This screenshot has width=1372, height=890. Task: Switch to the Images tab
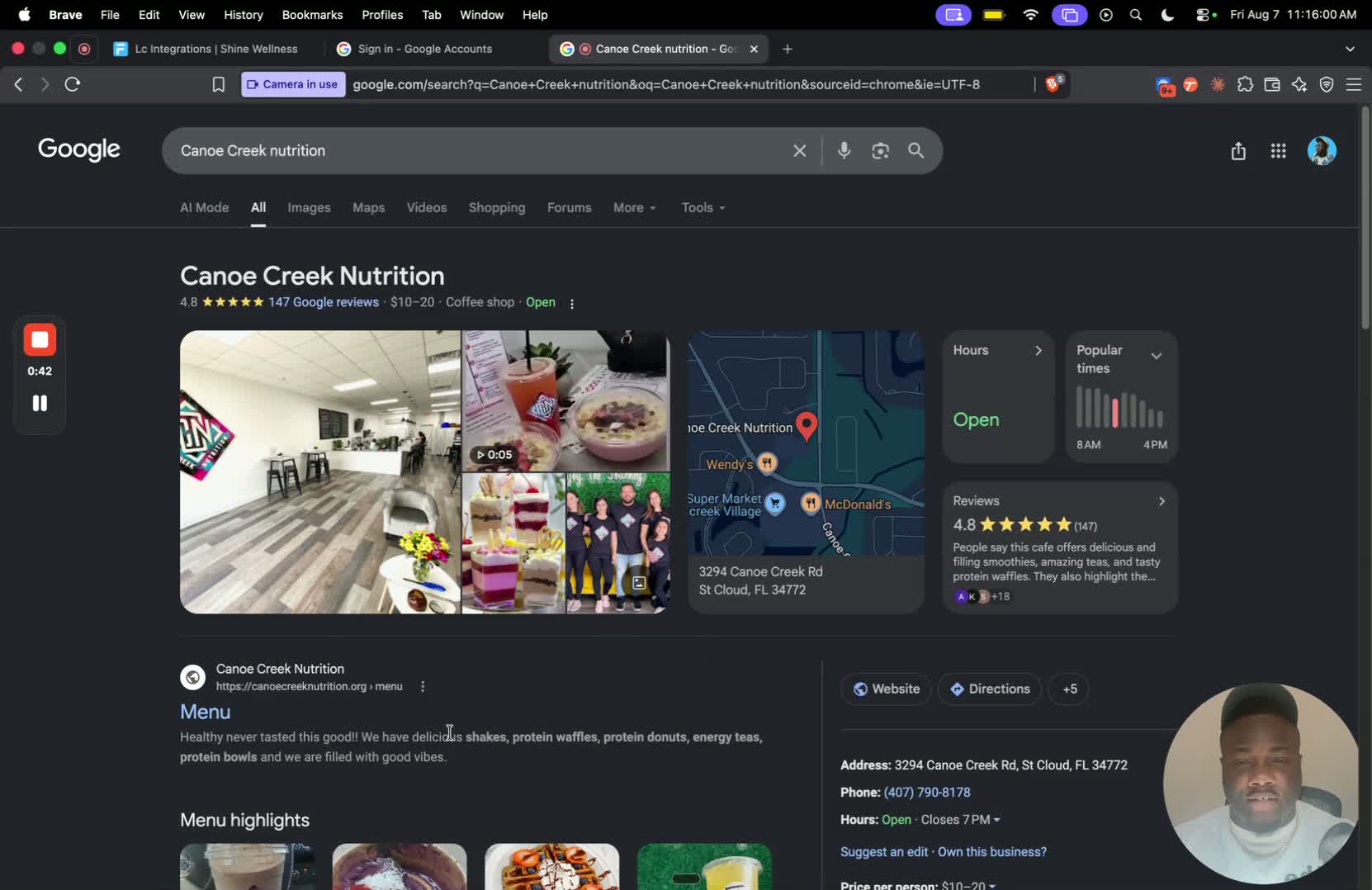[x=309, y=207]
